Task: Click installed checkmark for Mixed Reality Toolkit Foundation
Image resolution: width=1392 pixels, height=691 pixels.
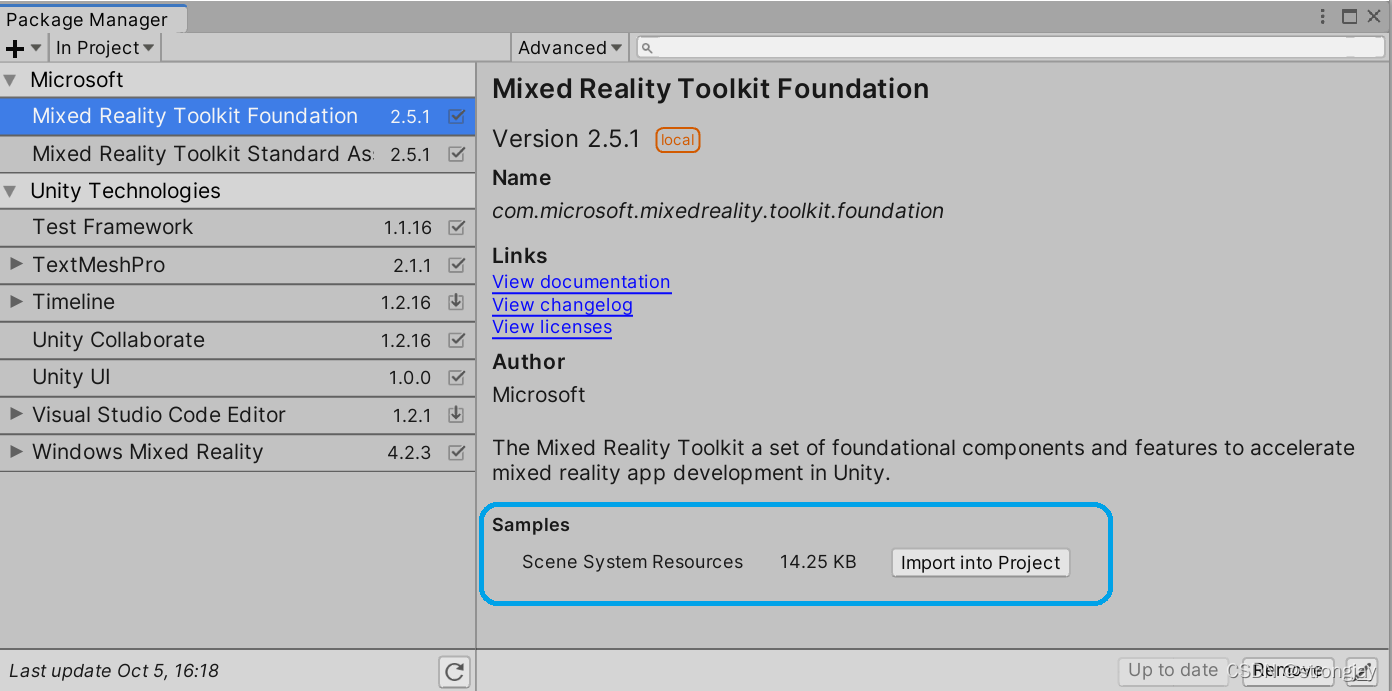Action: [x=457, y=116]
